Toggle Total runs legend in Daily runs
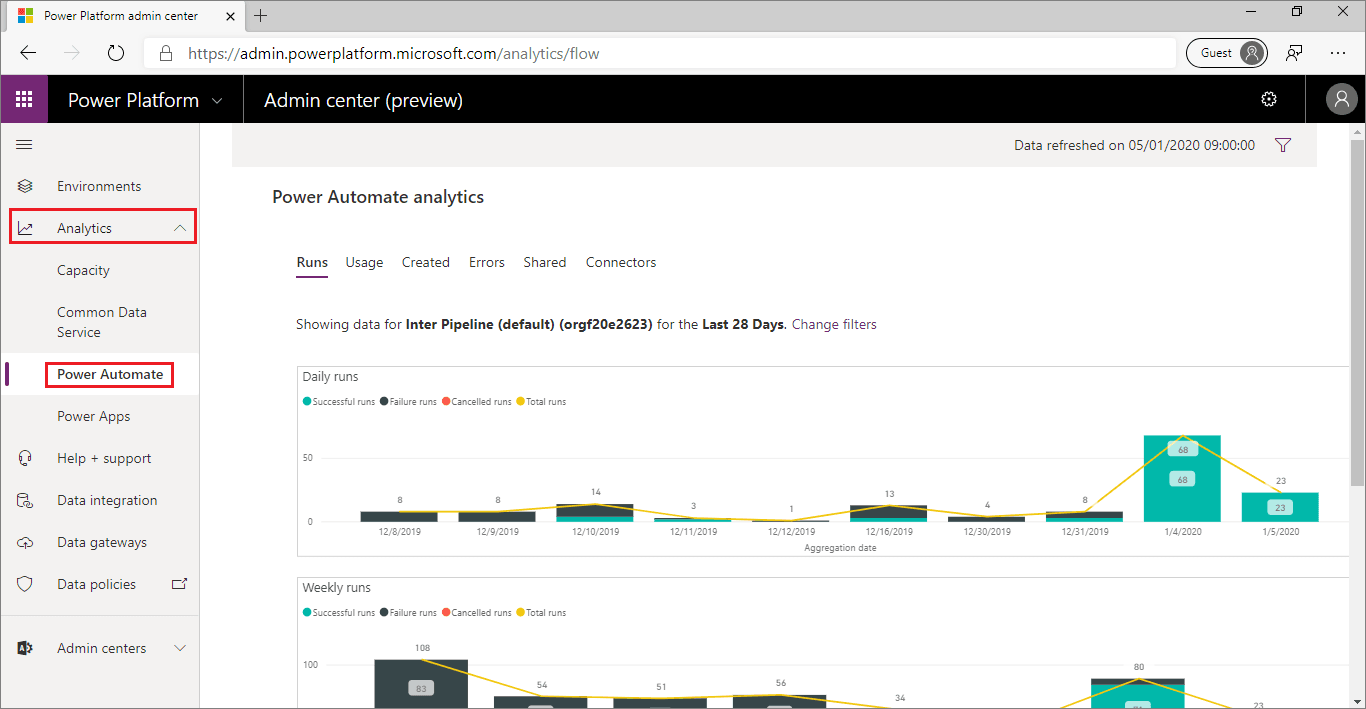 541,402
